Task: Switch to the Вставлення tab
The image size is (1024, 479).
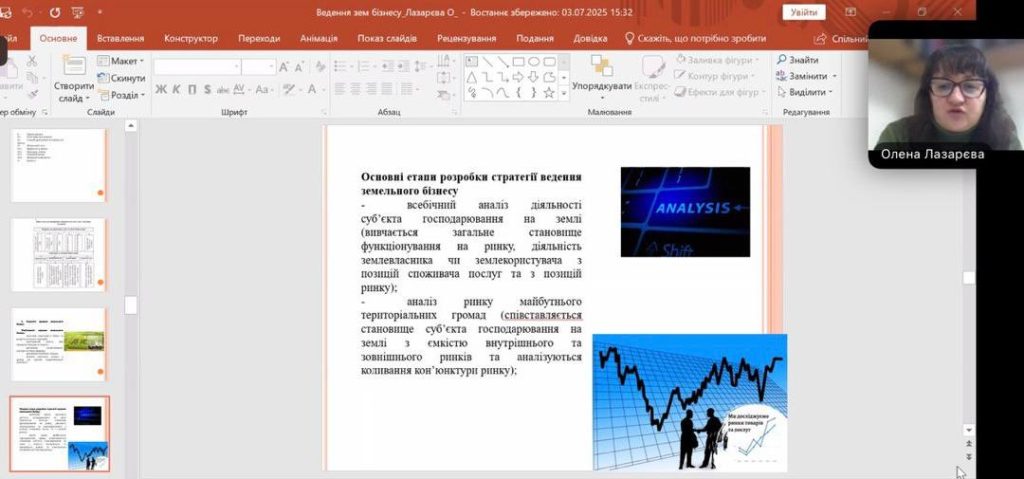Action: tap(119, 38)
